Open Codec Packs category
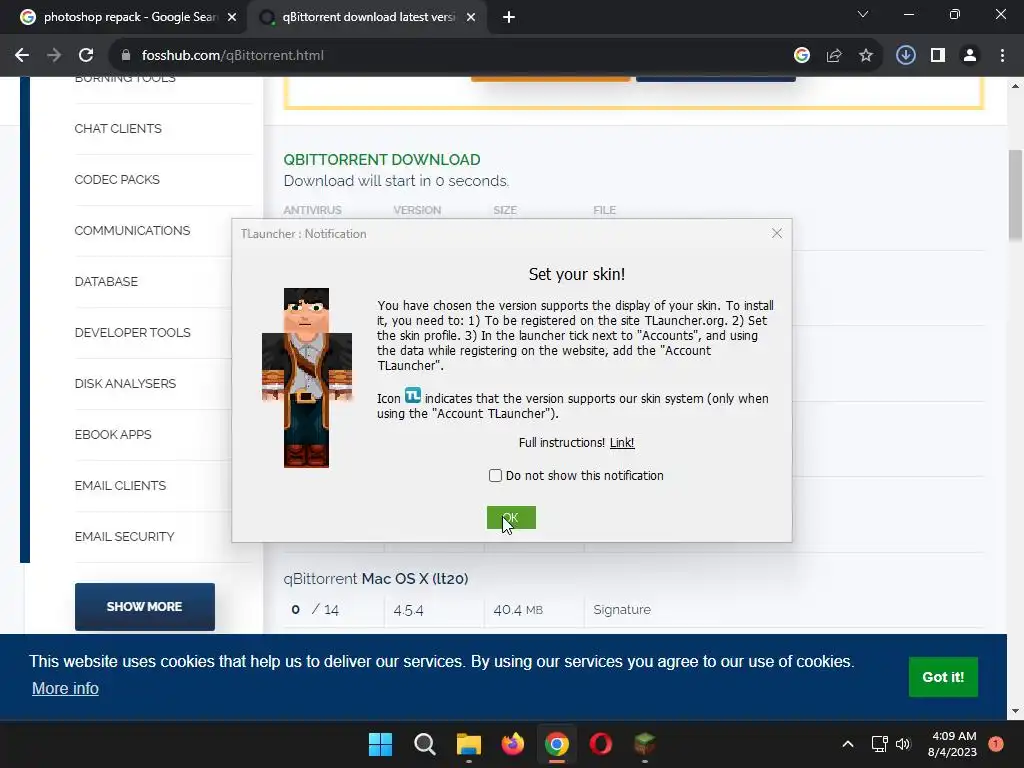 [117, 180]
